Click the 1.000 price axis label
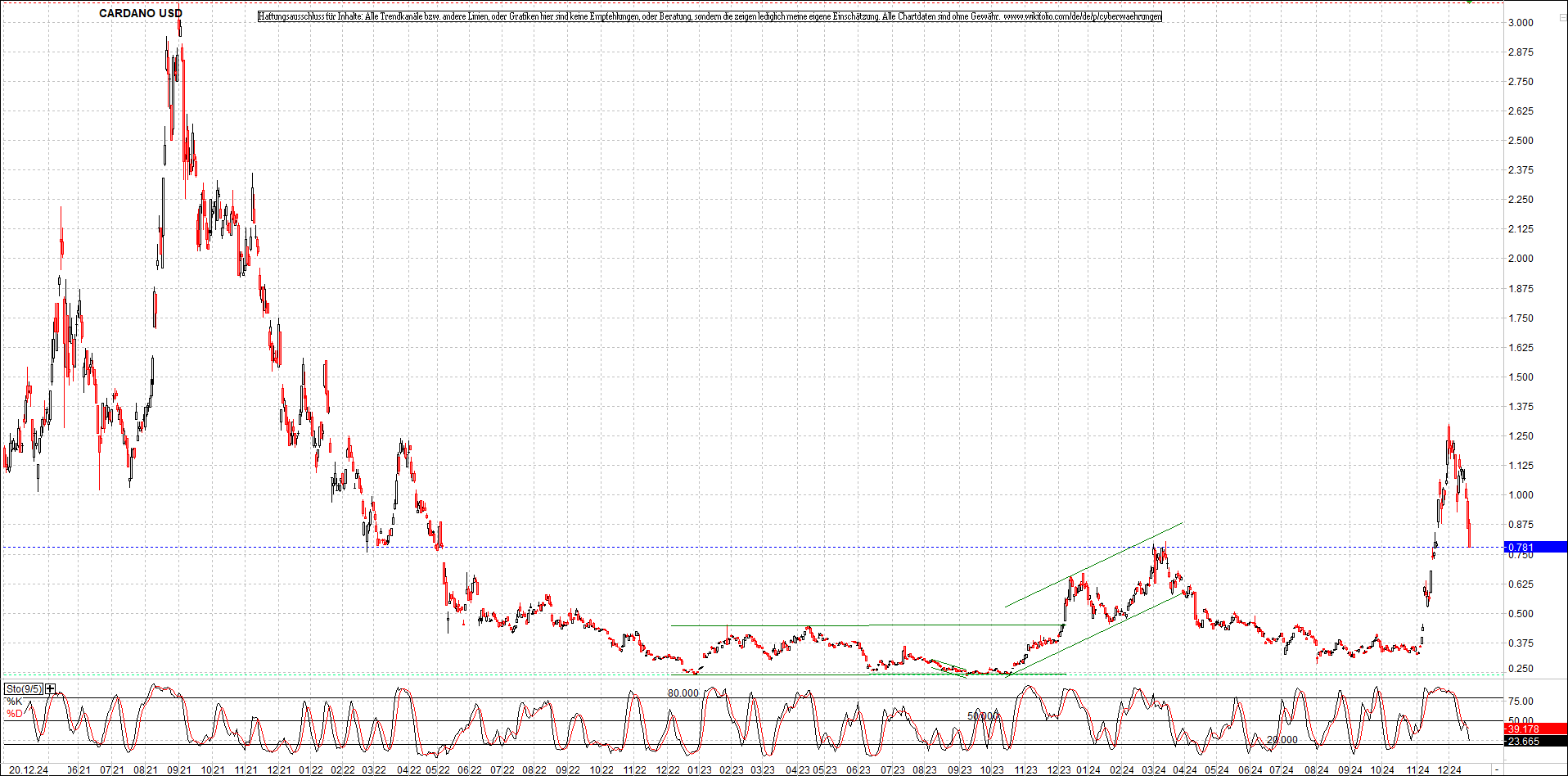1568x776 pixels. (1521, 495)
